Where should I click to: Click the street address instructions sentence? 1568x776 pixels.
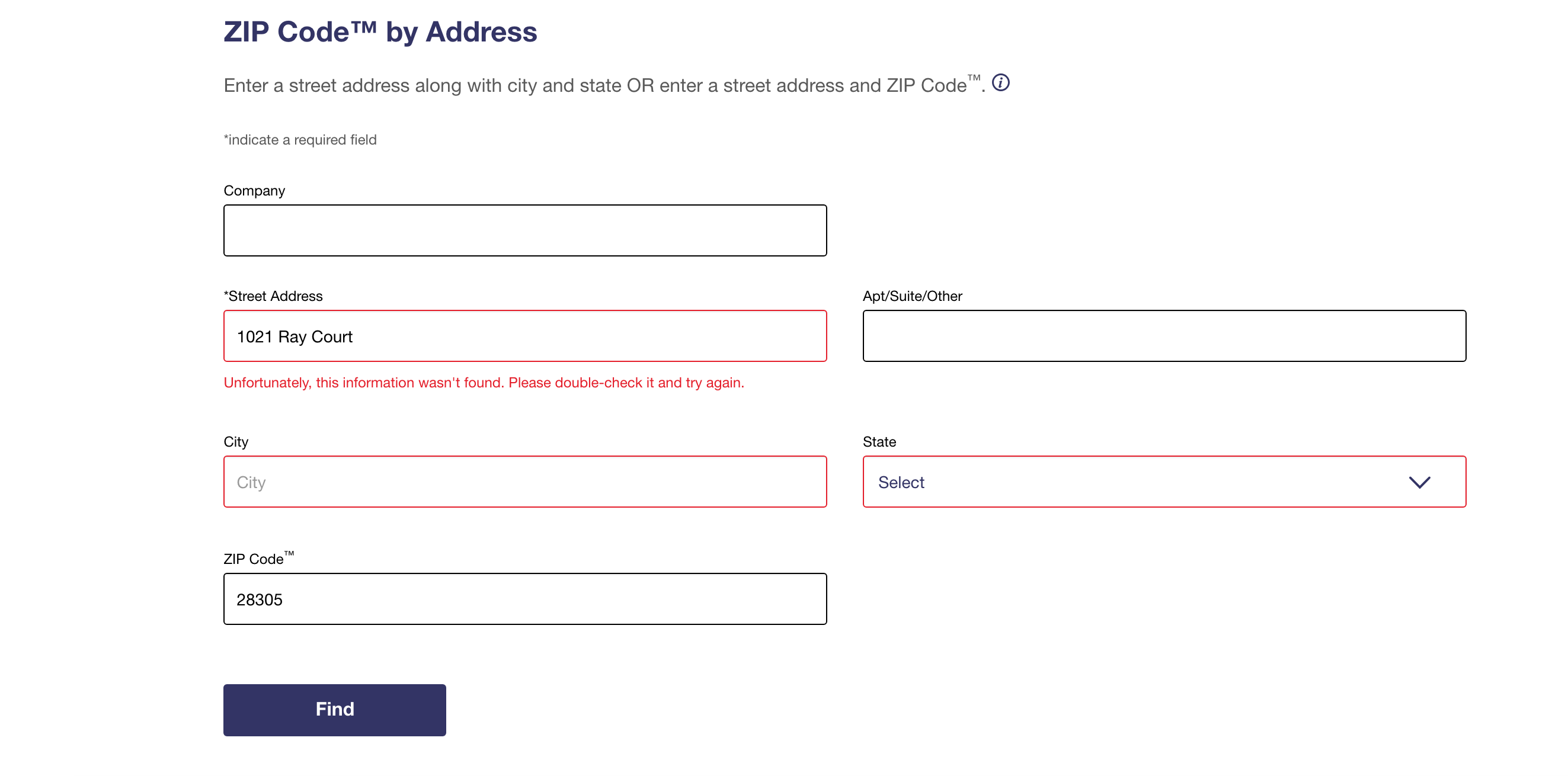(604, 85)
